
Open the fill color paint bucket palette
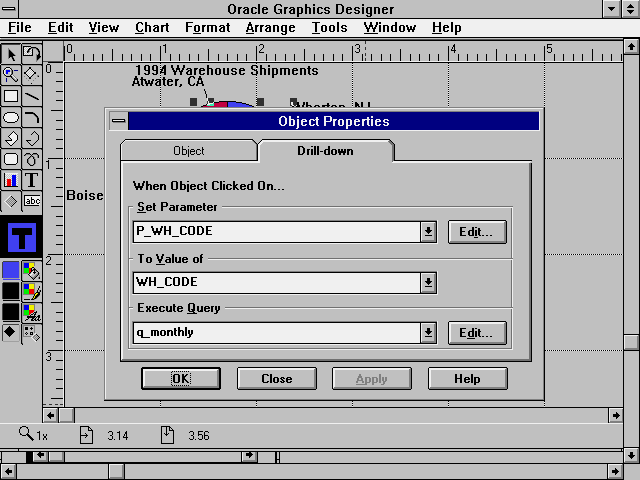pos(32,270)
